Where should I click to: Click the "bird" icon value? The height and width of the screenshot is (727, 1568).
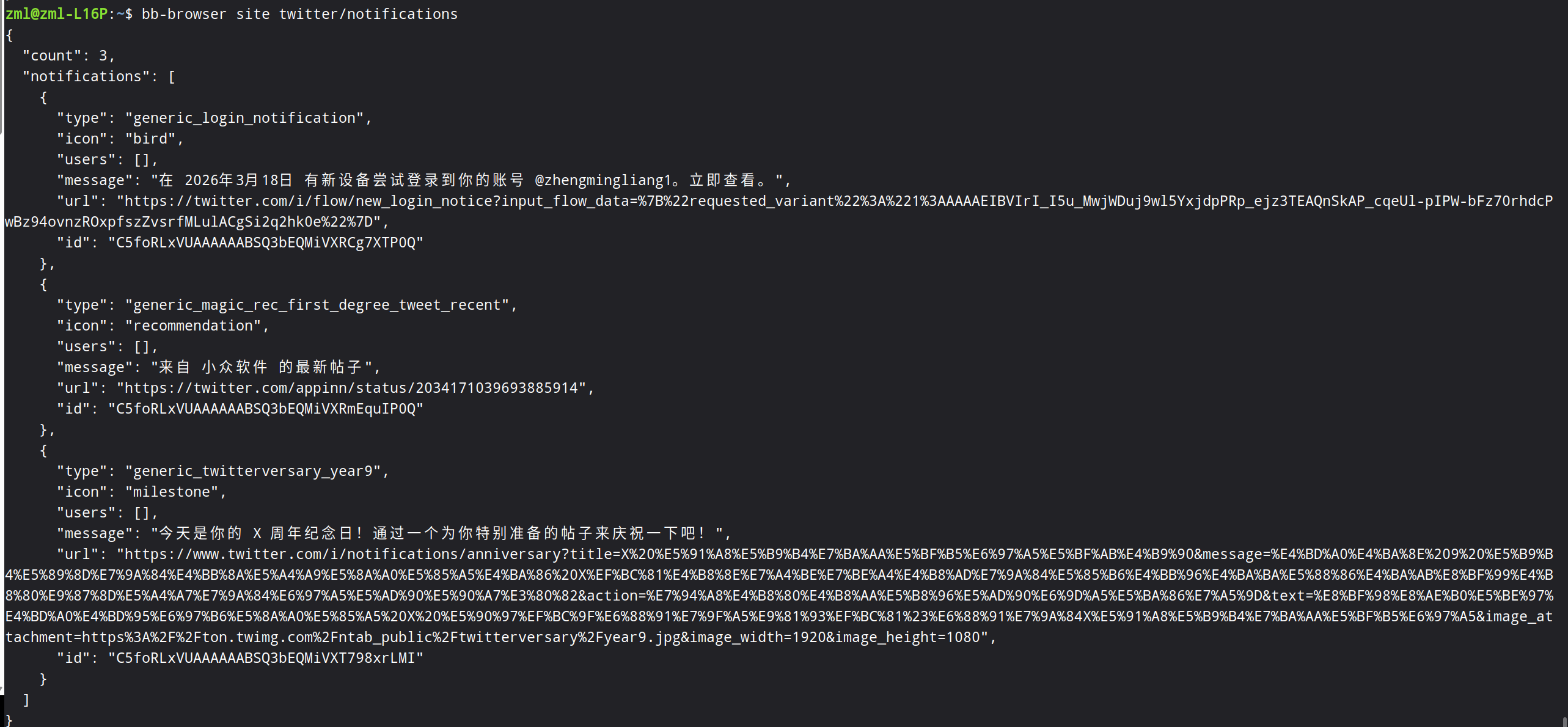[150, 139]
